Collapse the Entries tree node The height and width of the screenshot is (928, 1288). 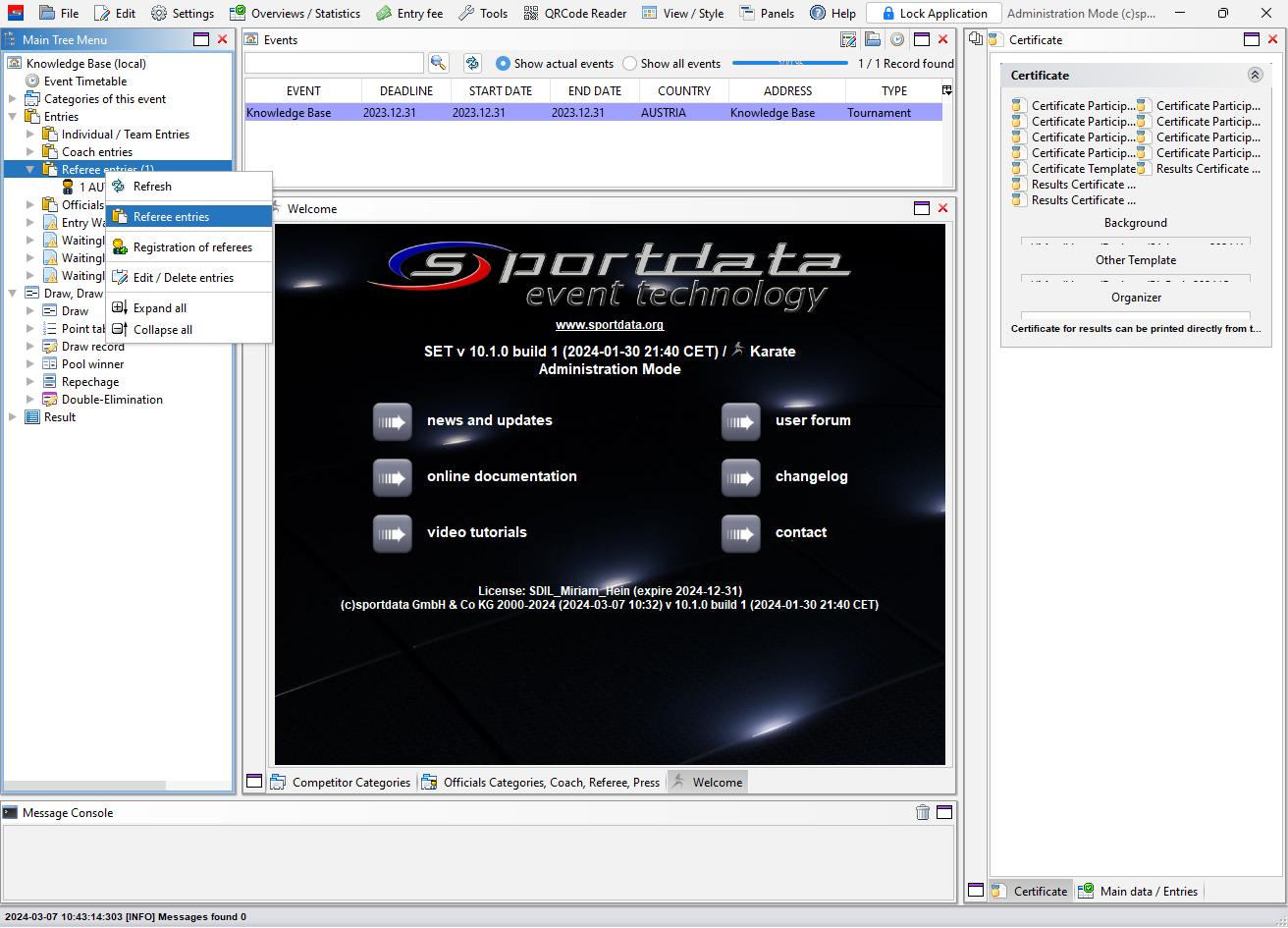(13, 117)
